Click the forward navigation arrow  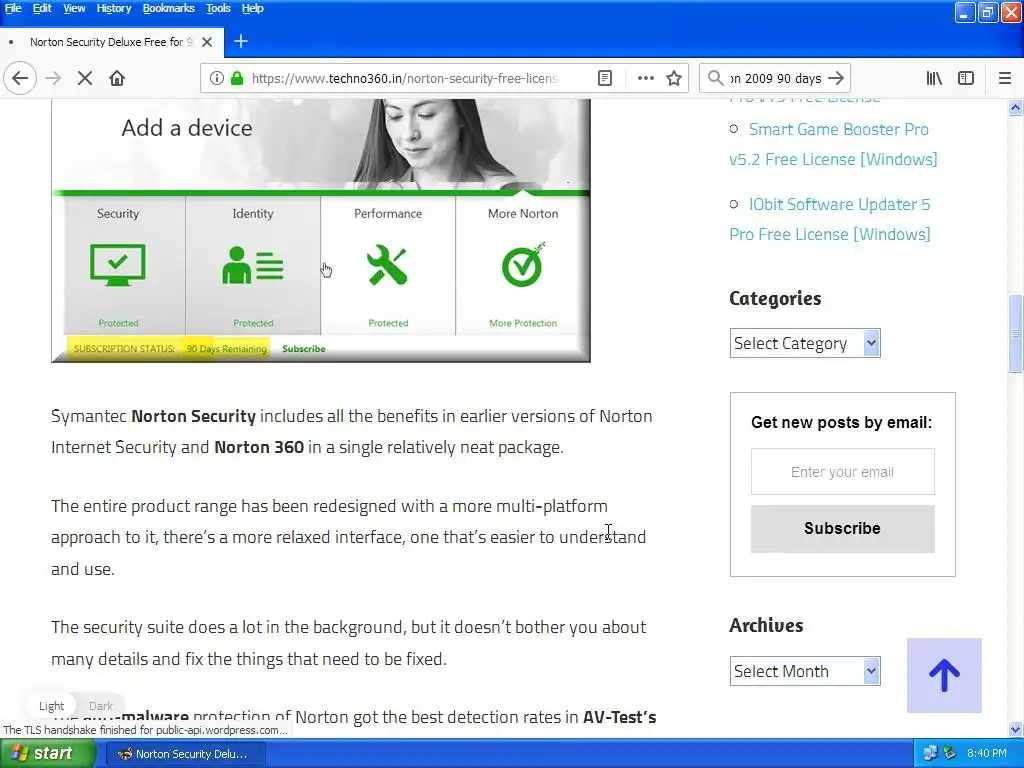(53, 78)
